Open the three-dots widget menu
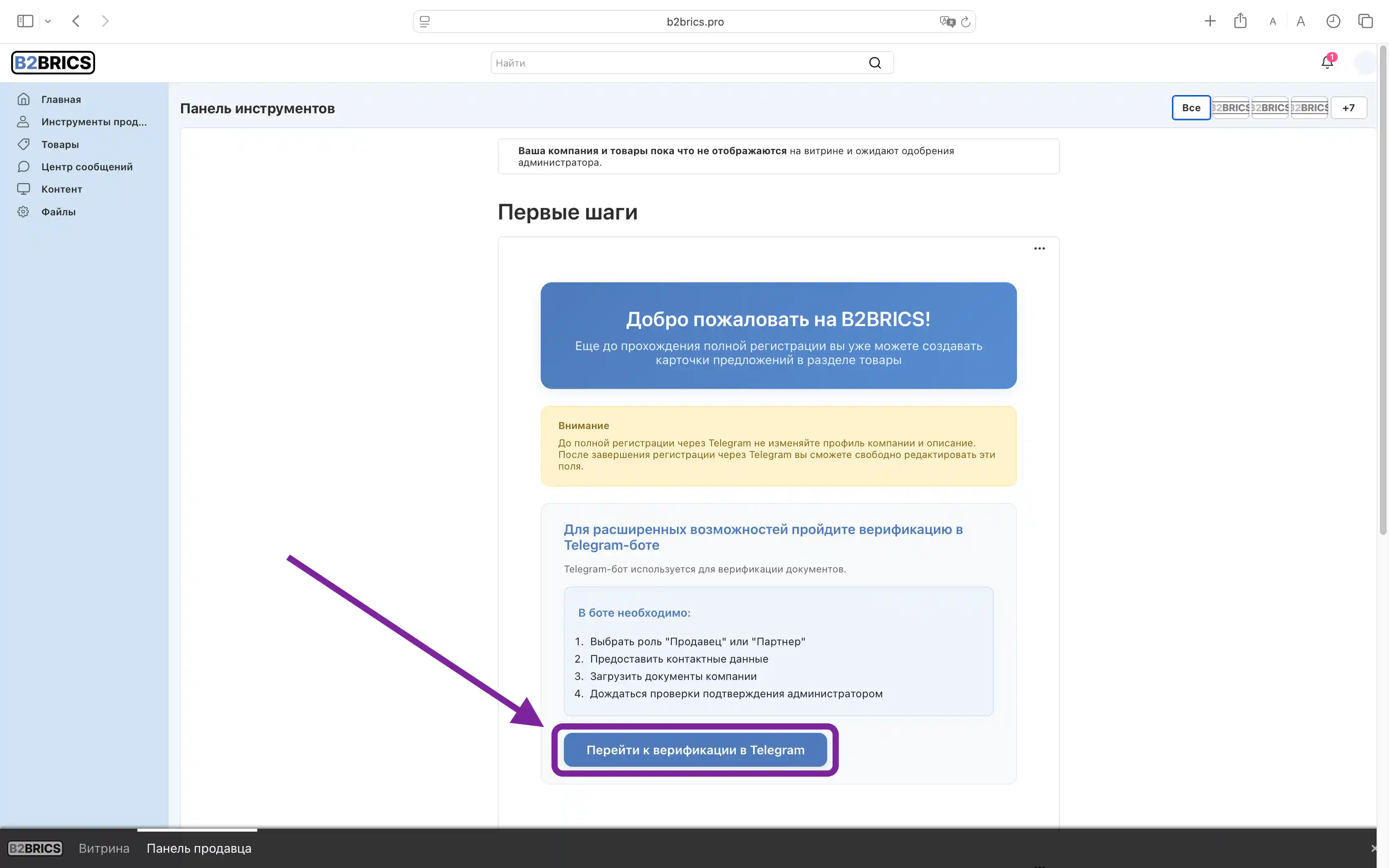1389x868 pixels. click(x=1039, y=248)
